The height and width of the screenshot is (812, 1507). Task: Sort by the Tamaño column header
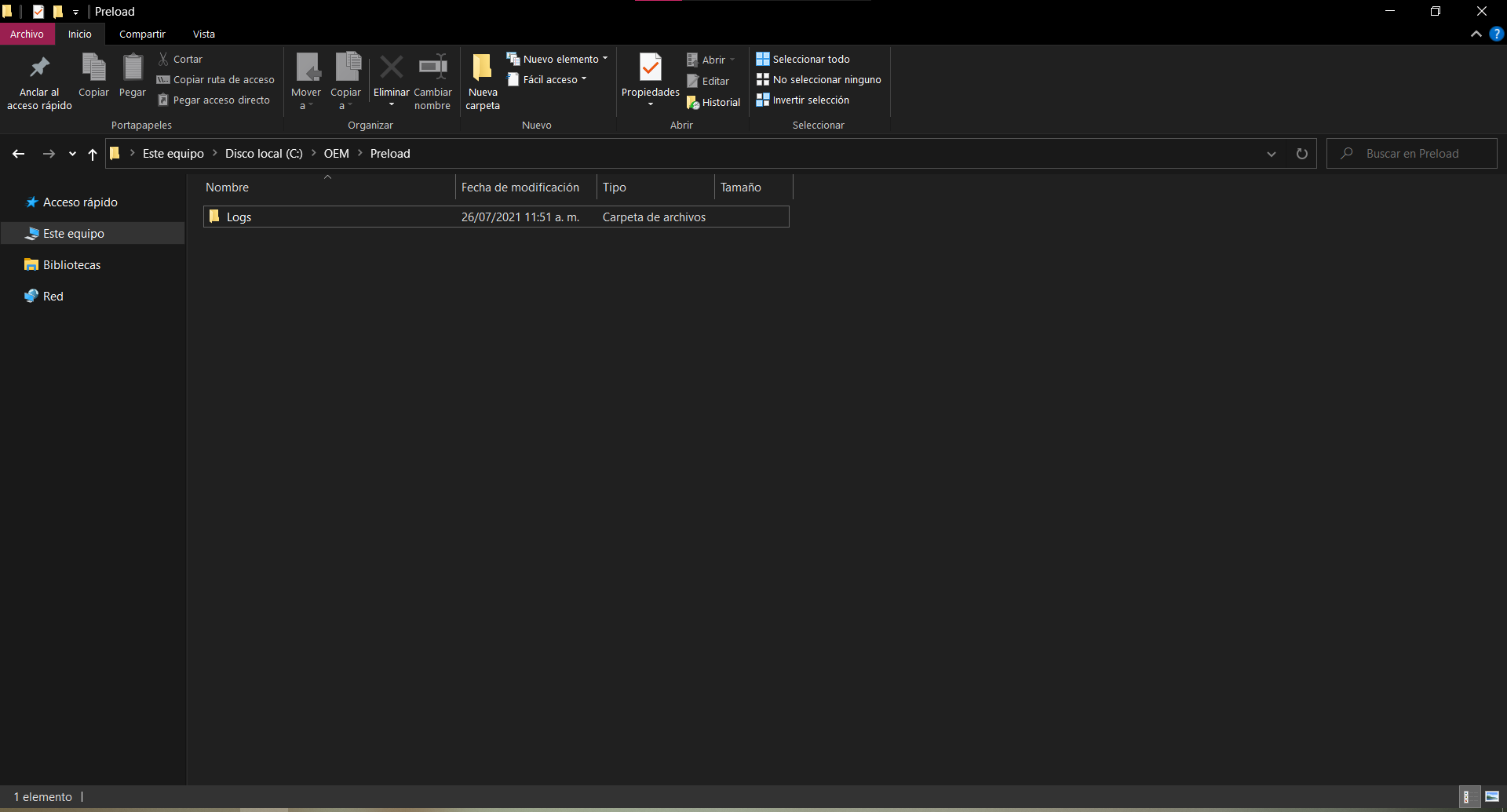(x=753, y=188)
